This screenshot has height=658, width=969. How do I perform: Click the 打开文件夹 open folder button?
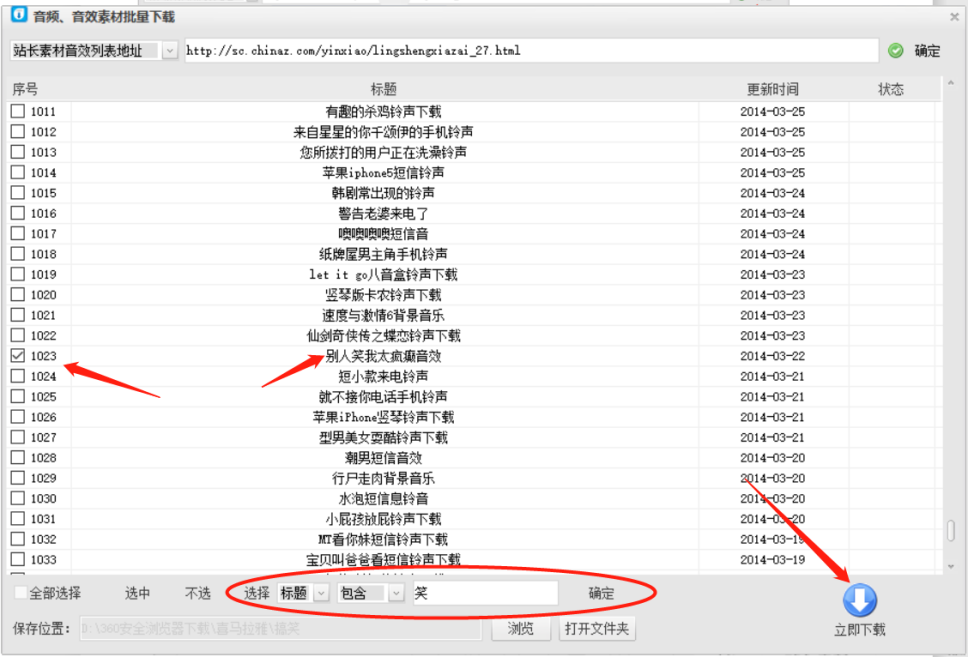pos(599,629)
